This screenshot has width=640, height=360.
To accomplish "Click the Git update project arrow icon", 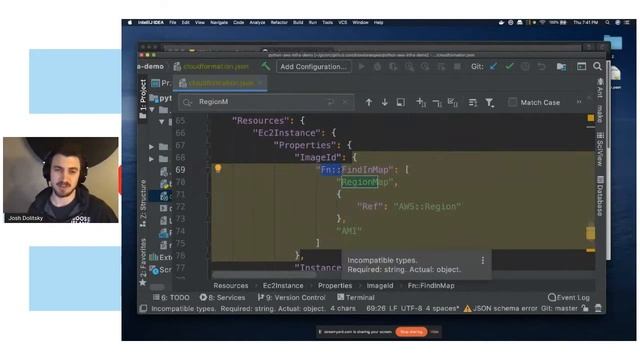I will click(493, 66).
